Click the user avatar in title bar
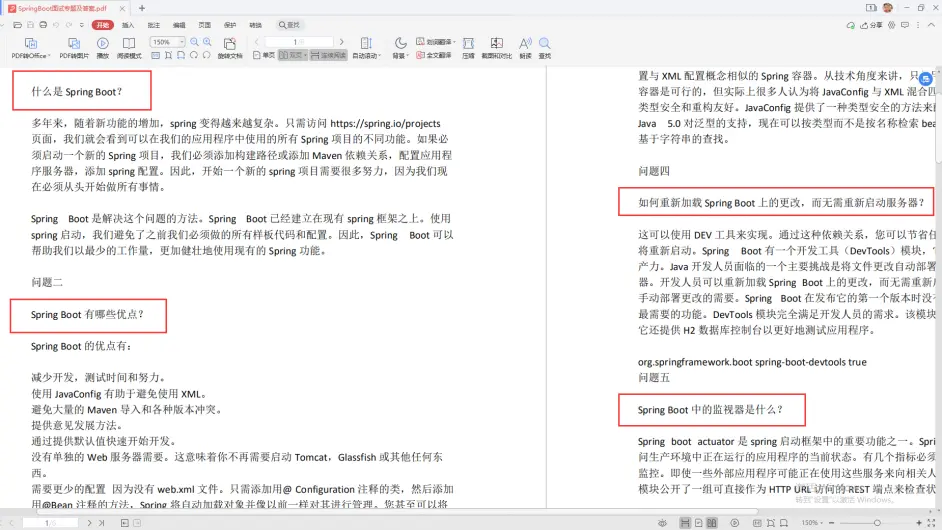This screenshot has height=530, width=942. point(888,8)
